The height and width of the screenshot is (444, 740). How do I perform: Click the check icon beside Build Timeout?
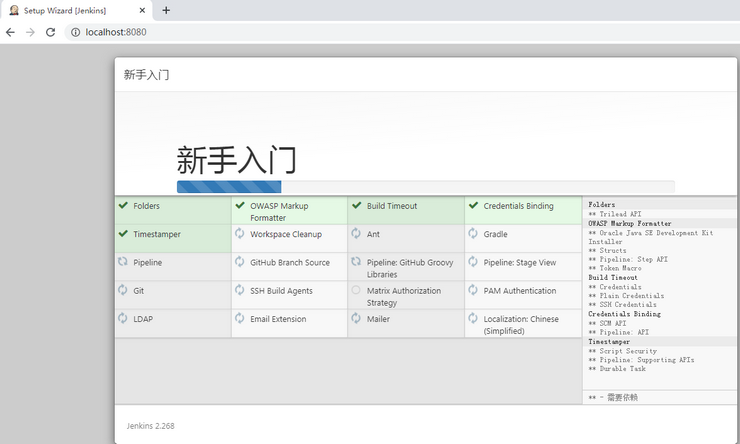(357, 205)
